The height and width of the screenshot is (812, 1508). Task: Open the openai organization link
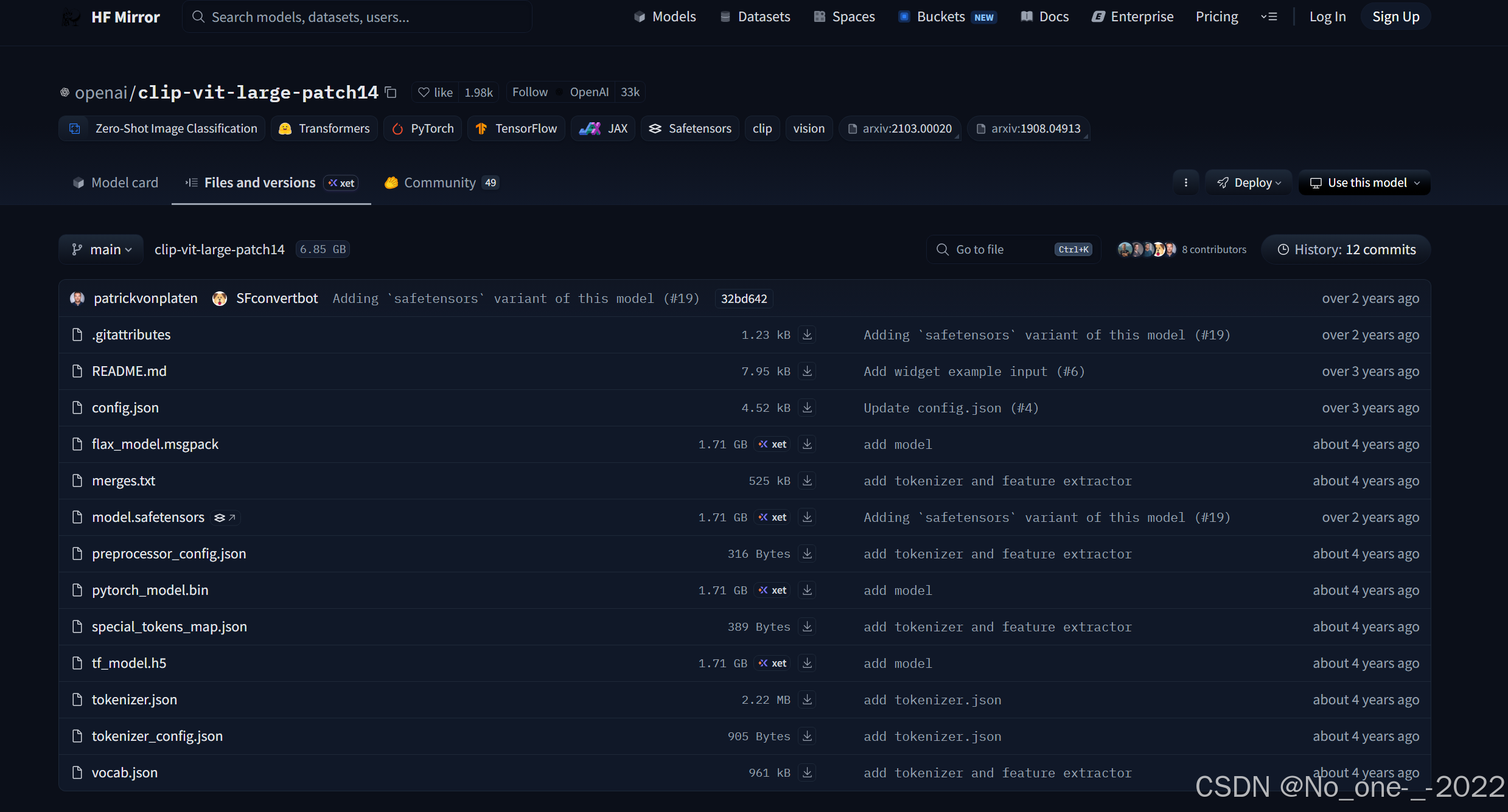(x=100, y=92)
